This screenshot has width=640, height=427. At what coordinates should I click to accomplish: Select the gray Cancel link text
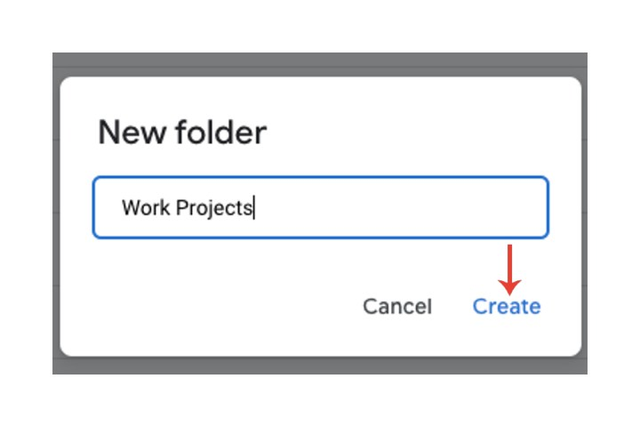397,306
